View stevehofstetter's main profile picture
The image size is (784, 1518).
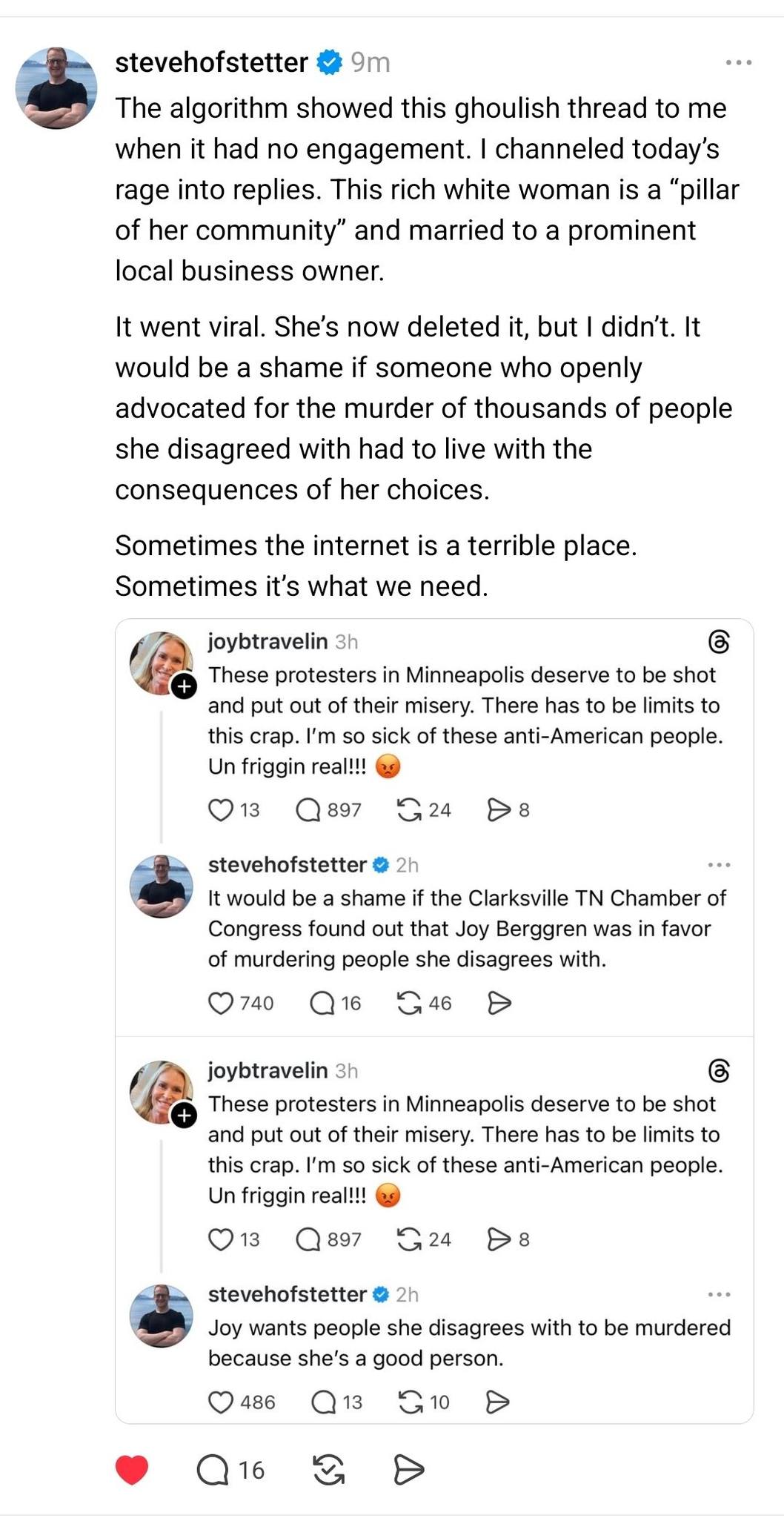coord(56,87)
